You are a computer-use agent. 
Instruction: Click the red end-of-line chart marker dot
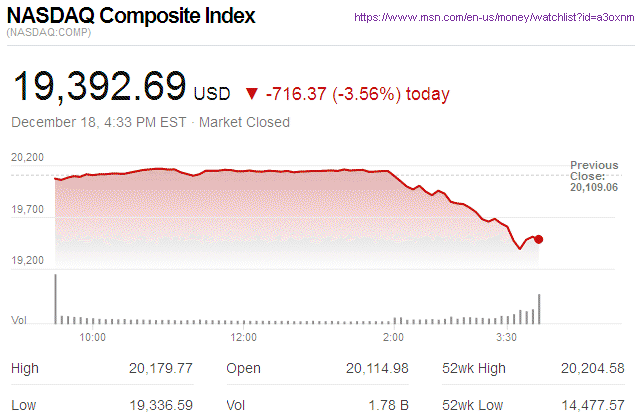tap(539, 239)
